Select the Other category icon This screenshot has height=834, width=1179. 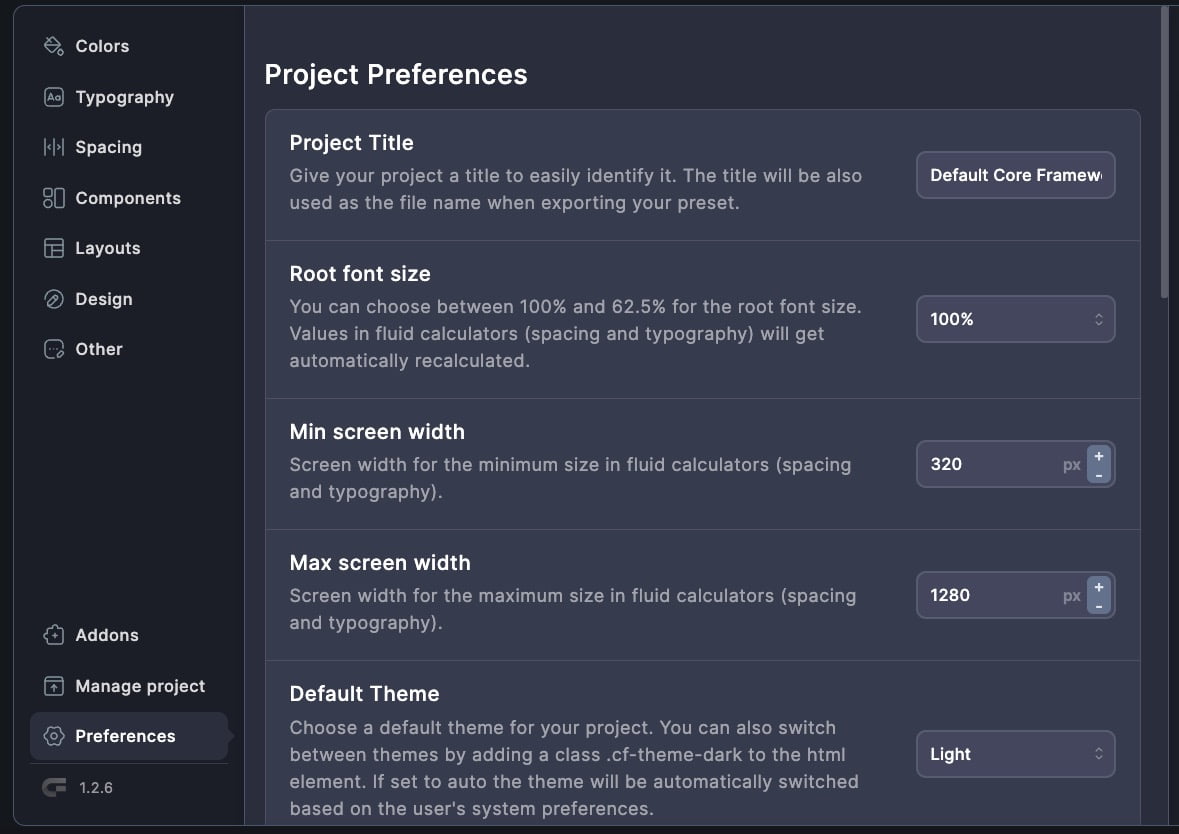coord(53,348)
